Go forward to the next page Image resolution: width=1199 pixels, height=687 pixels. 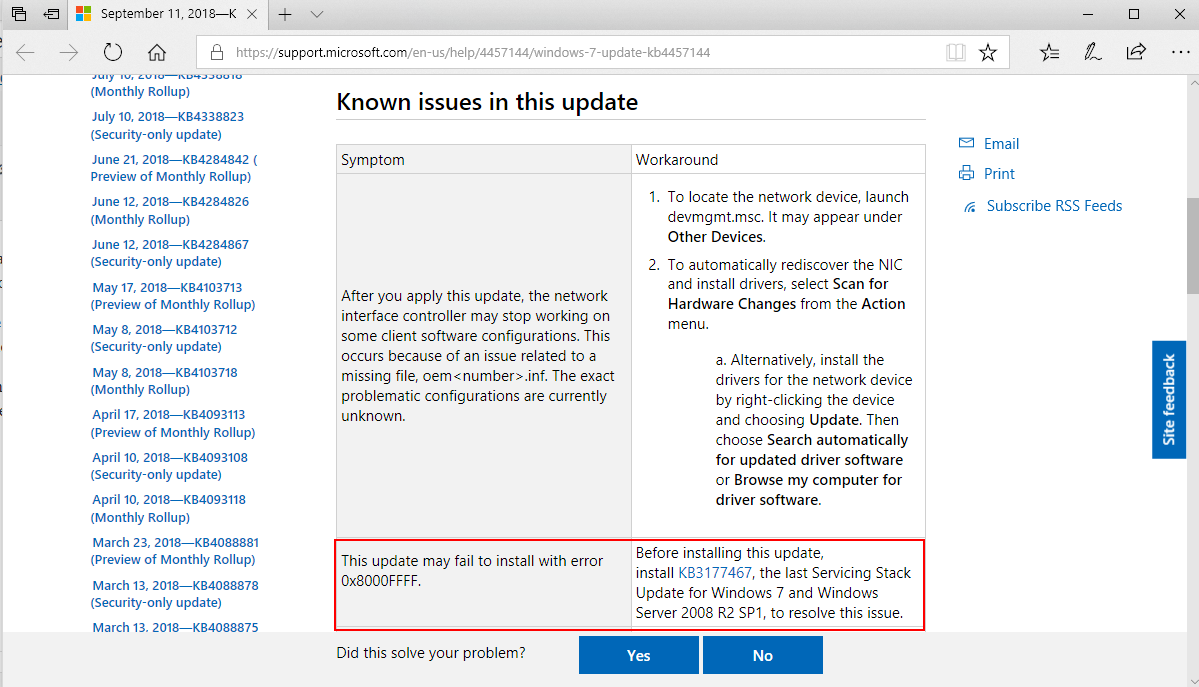(x=69, y=52)
